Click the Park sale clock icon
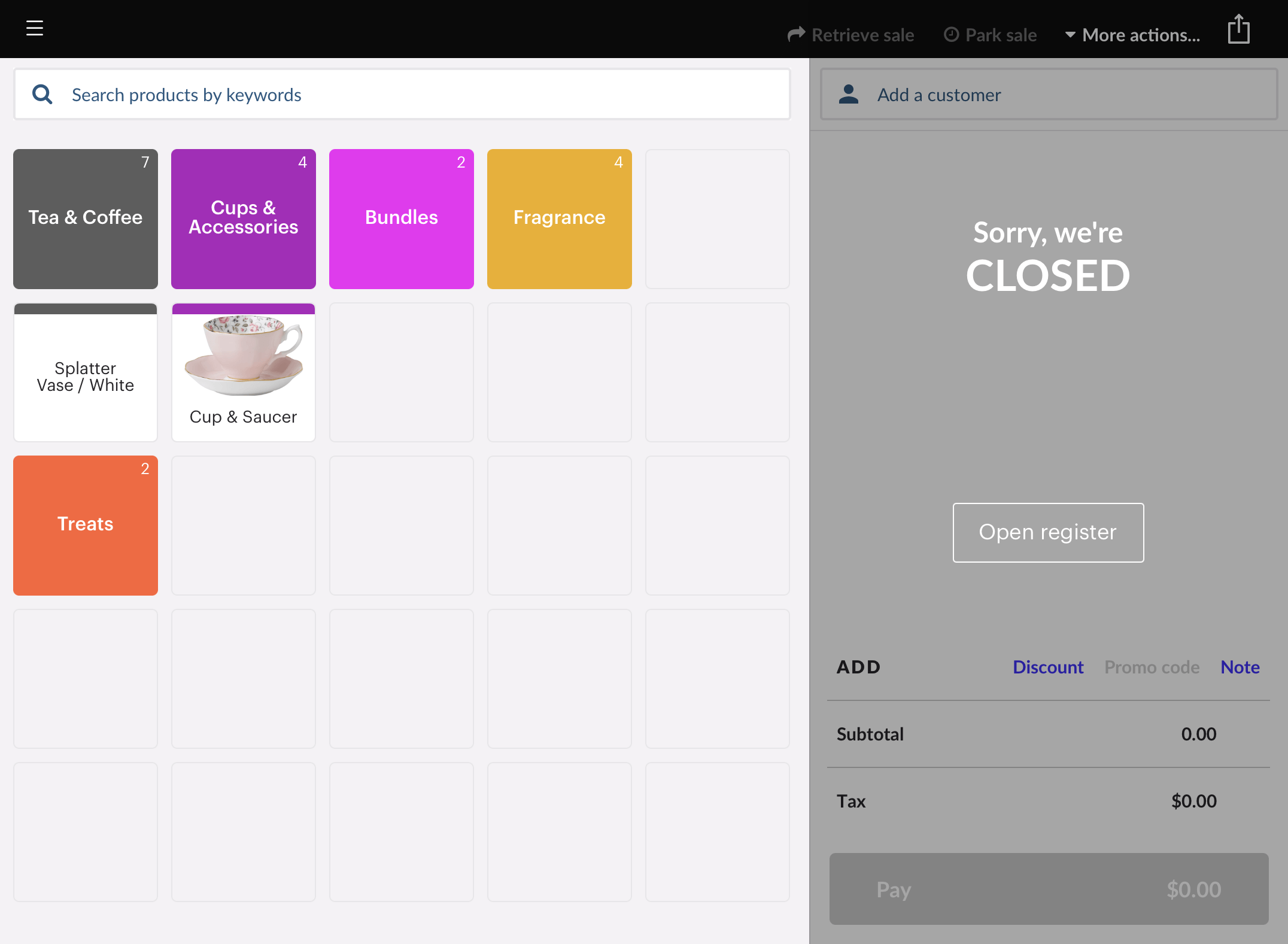This screenshot has height=944, width=1288. [x=951, y=35]
